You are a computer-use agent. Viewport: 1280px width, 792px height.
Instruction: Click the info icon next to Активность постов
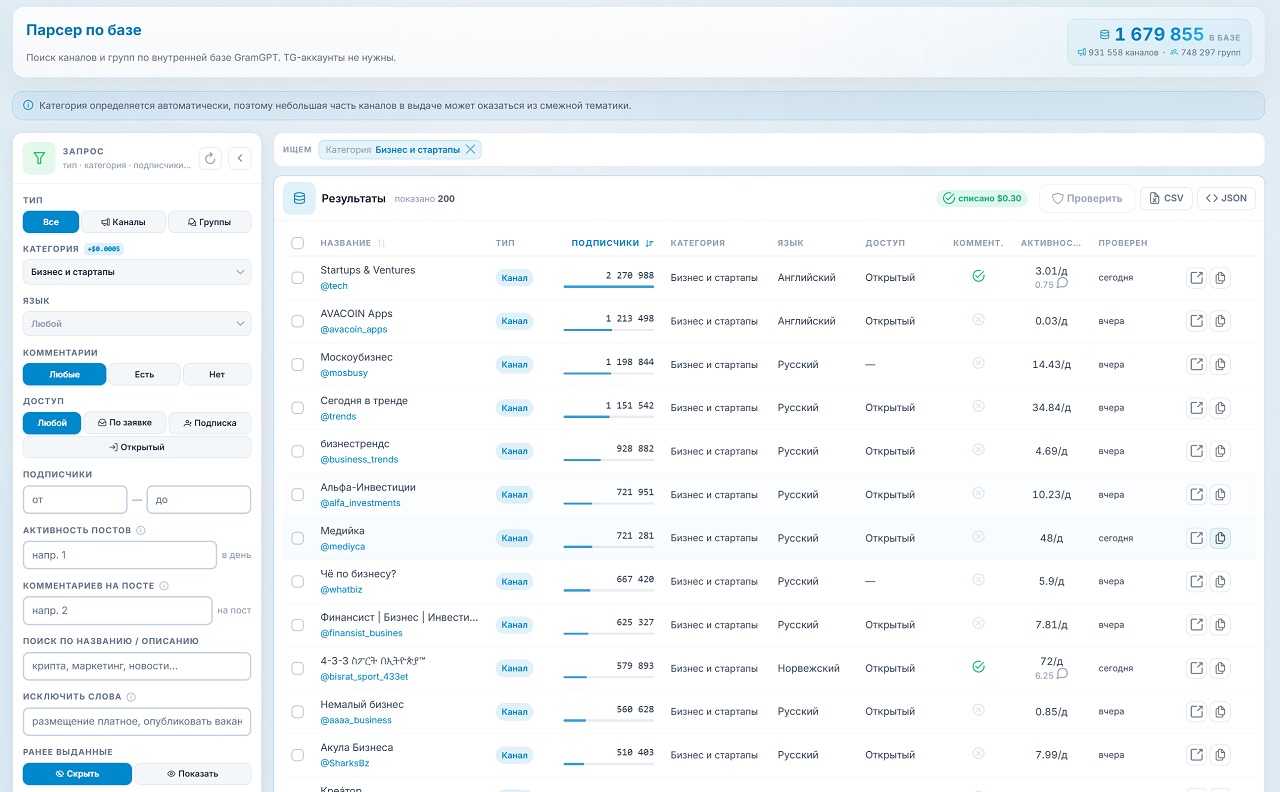[141, 531]
